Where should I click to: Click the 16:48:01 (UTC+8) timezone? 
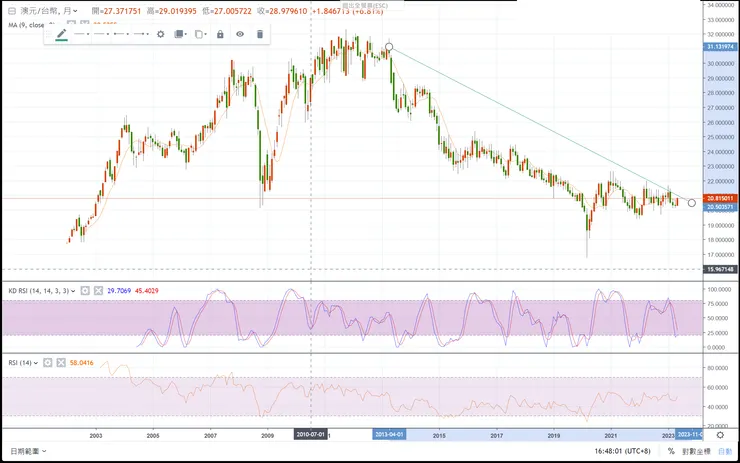(x=622, y=451)
